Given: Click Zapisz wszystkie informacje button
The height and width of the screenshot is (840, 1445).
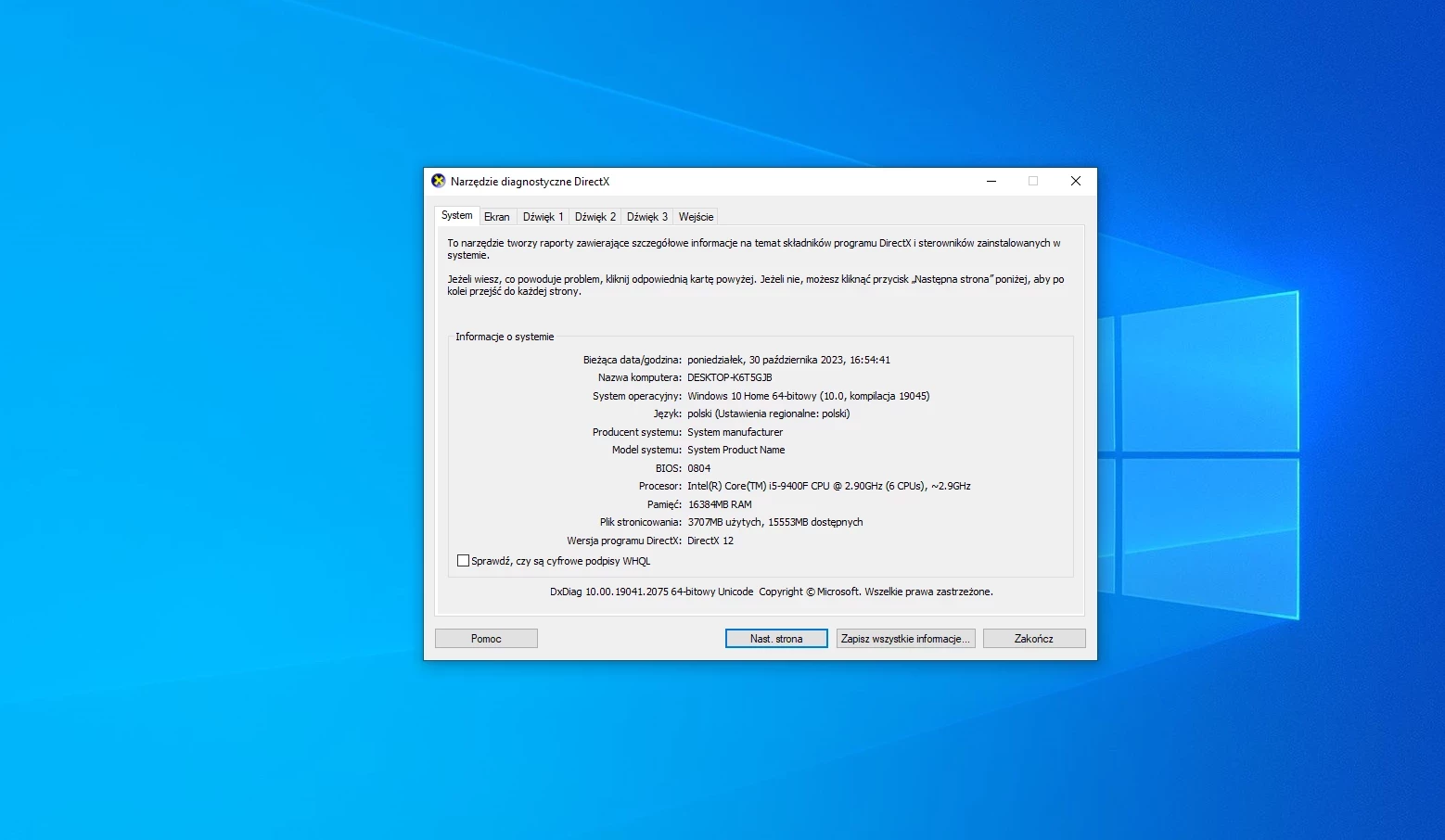Looking at the screenshot, I should pos(905,639).
